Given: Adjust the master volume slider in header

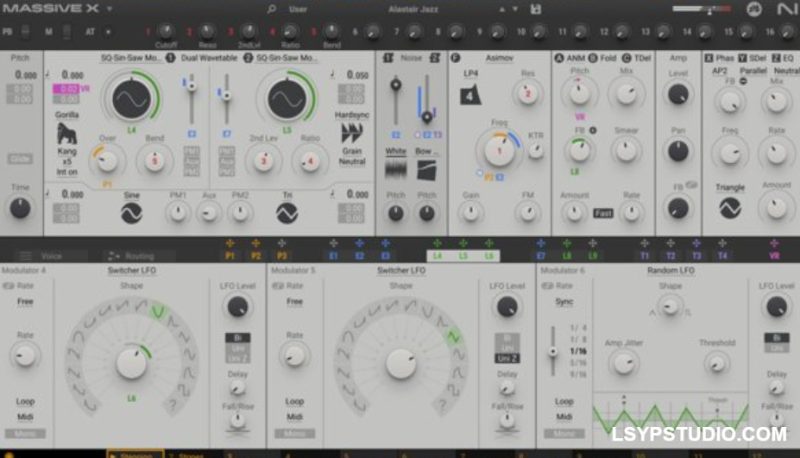Looking at the screenshot, I should [702, 9].
